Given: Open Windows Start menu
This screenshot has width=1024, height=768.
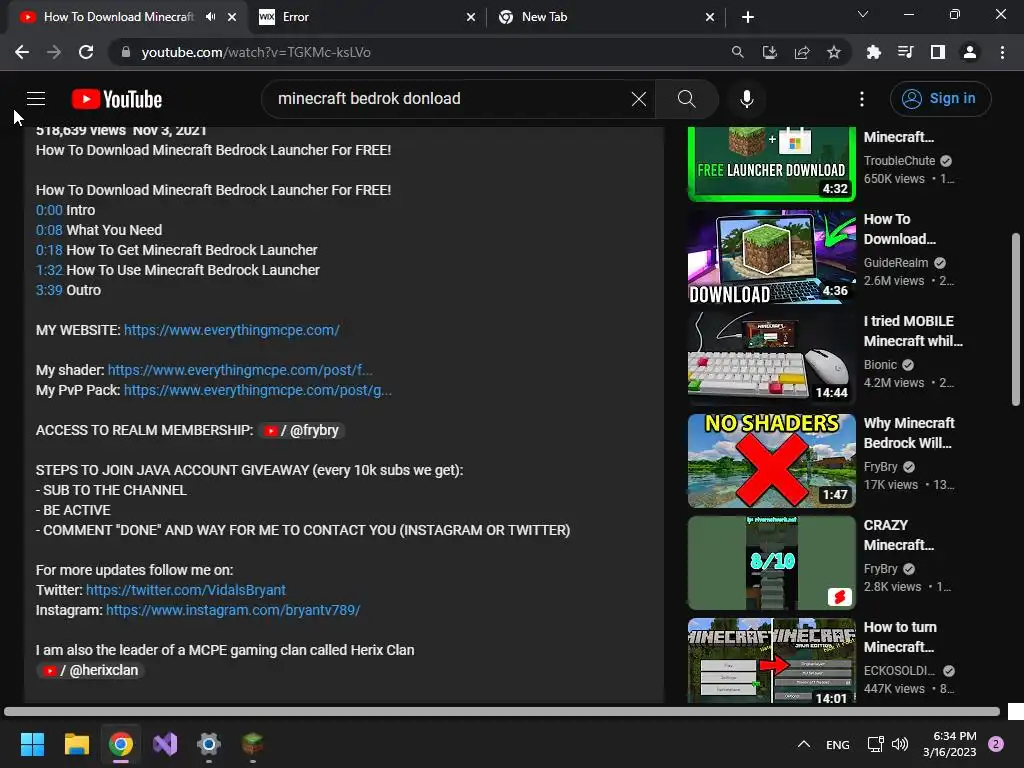Looking at the screenshot, I should (32, 744).
